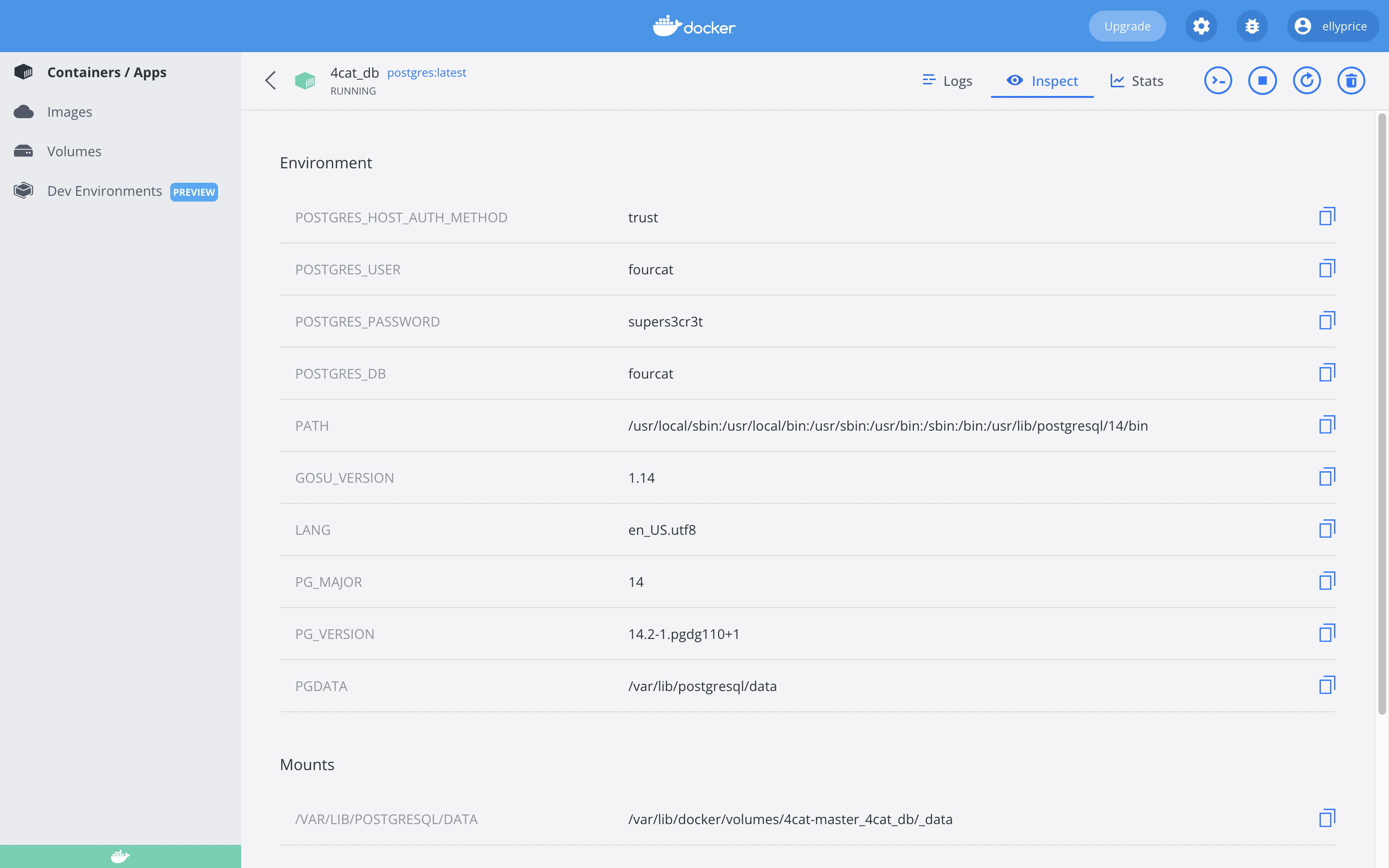Open Dev Environments preview
Viewport: 1389px width, 868px height.
(104, 190)
